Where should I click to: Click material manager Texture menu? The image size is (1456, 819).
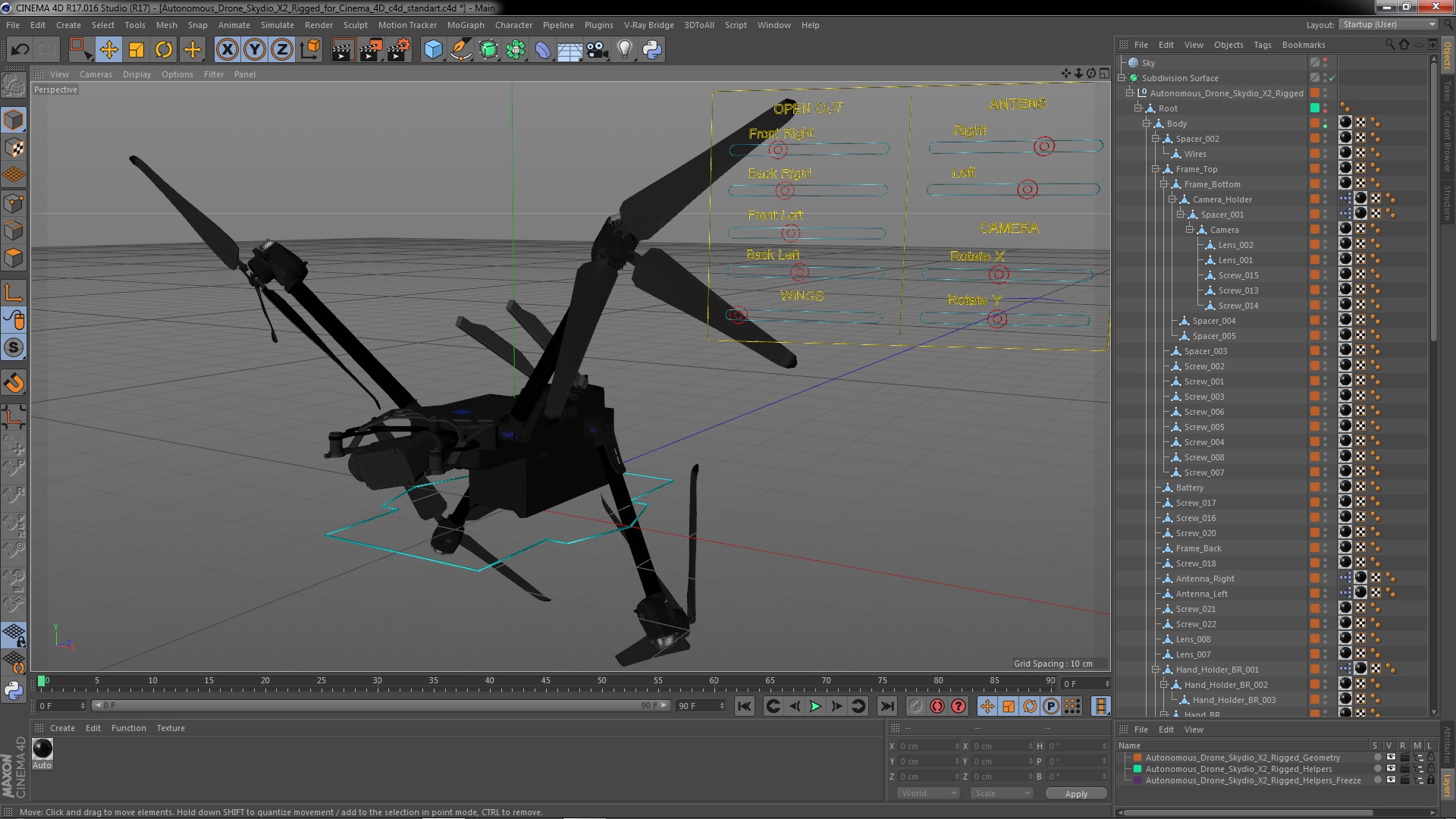[x=171, y=728]
